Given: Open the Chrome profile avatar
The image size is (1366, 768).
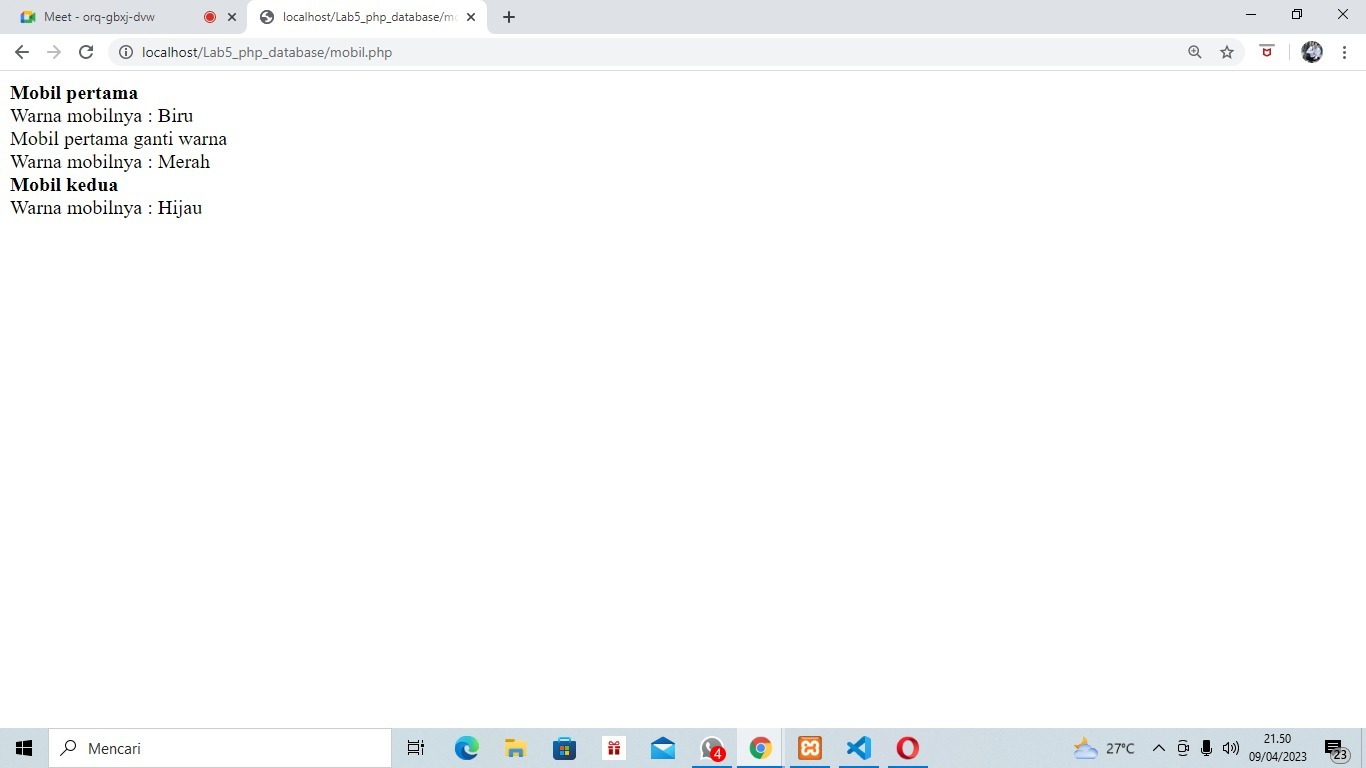Looking at the screenshot, I should [x=1311, y=52].
